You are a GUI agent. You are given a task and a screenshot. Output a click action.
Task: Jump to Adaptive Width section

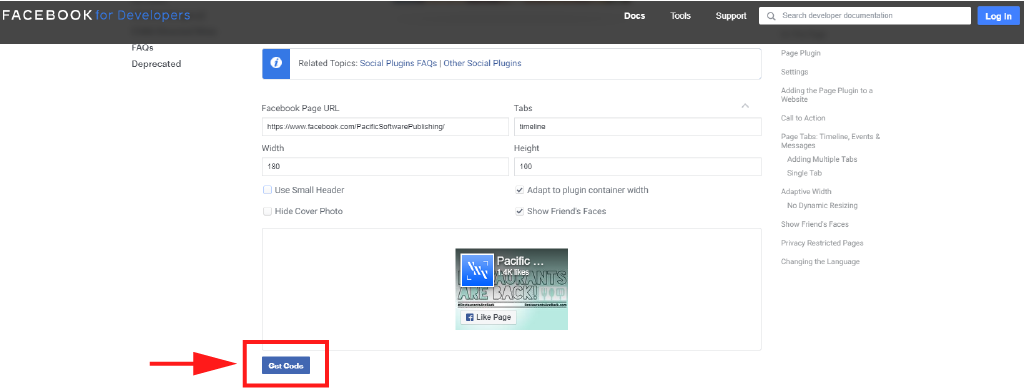click(x=806, y=191)
